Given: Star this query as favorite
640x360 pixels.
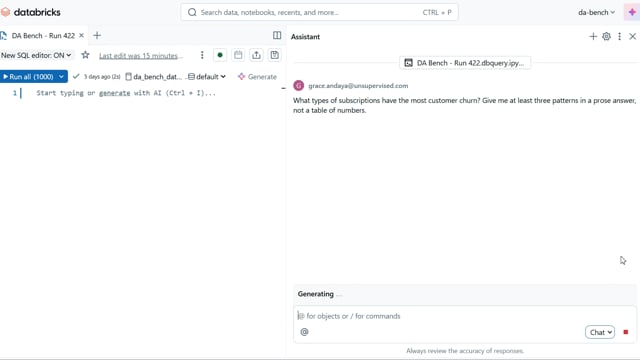Looking at the screenshot, I should coord(85,55).
